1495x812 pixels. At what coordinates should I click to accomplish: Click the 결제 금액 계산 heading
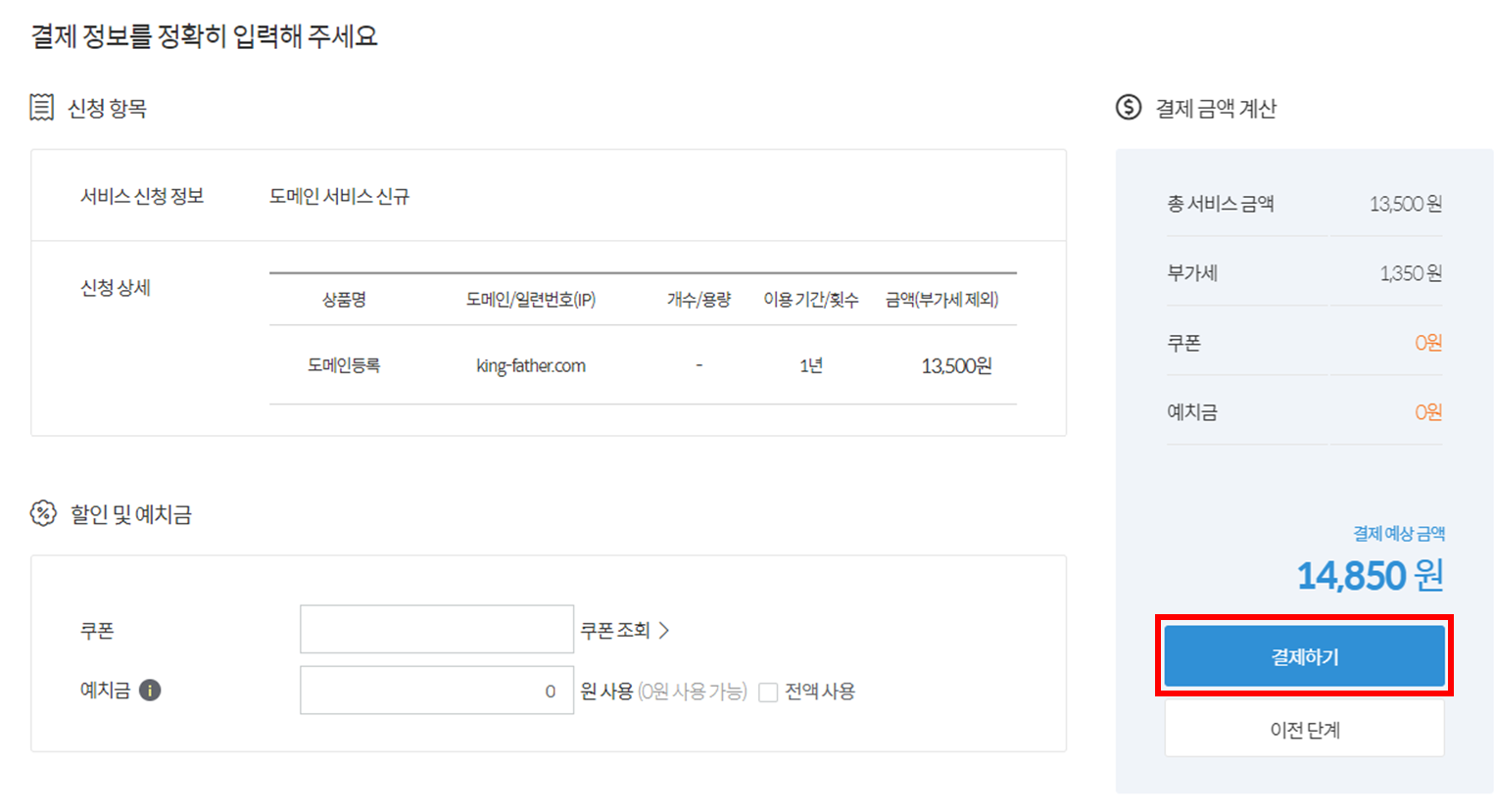point(1216,109)
